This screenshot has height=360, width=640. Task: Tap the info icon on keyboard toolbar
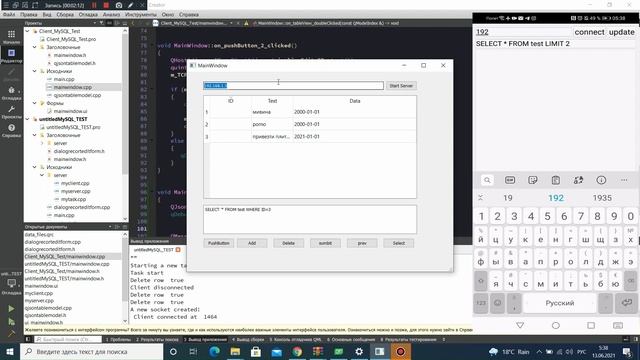(601, 180)
